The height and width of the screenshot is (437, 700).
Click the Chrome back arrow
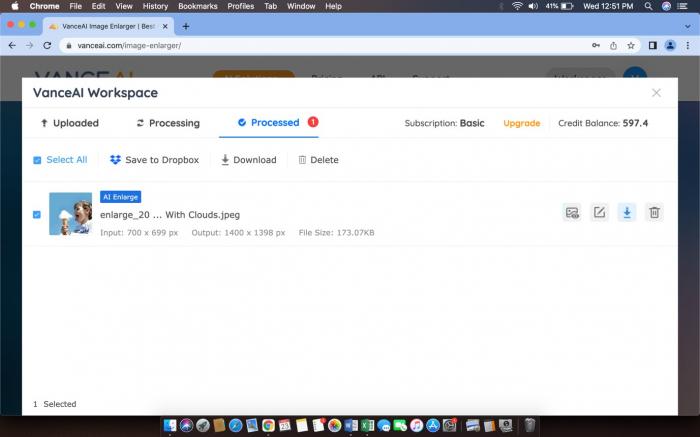12,46
